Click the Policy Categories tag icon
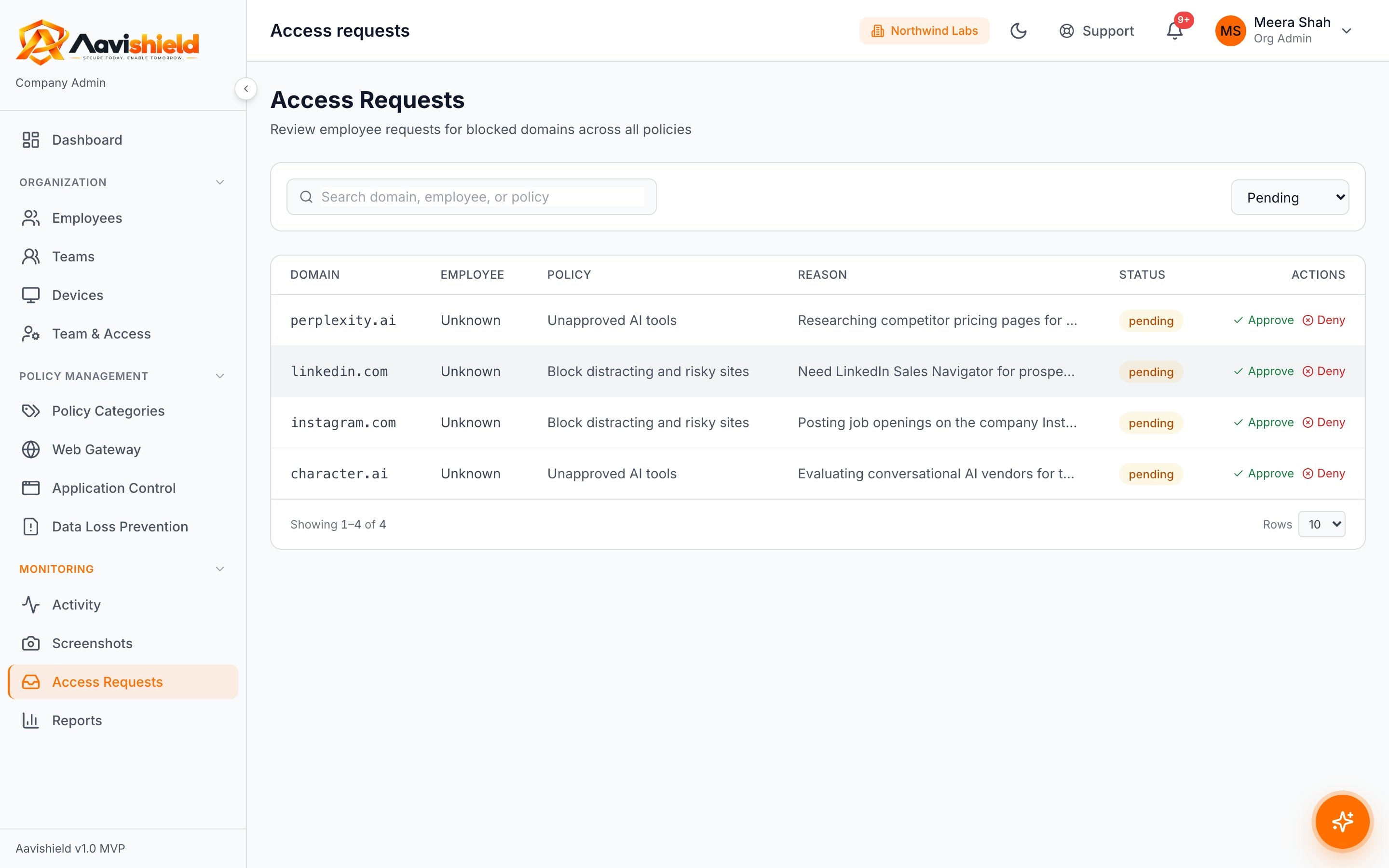Image resolution: width=1389 pixels, height=868 pixels. pyautogui.click(x=31, y=411)
